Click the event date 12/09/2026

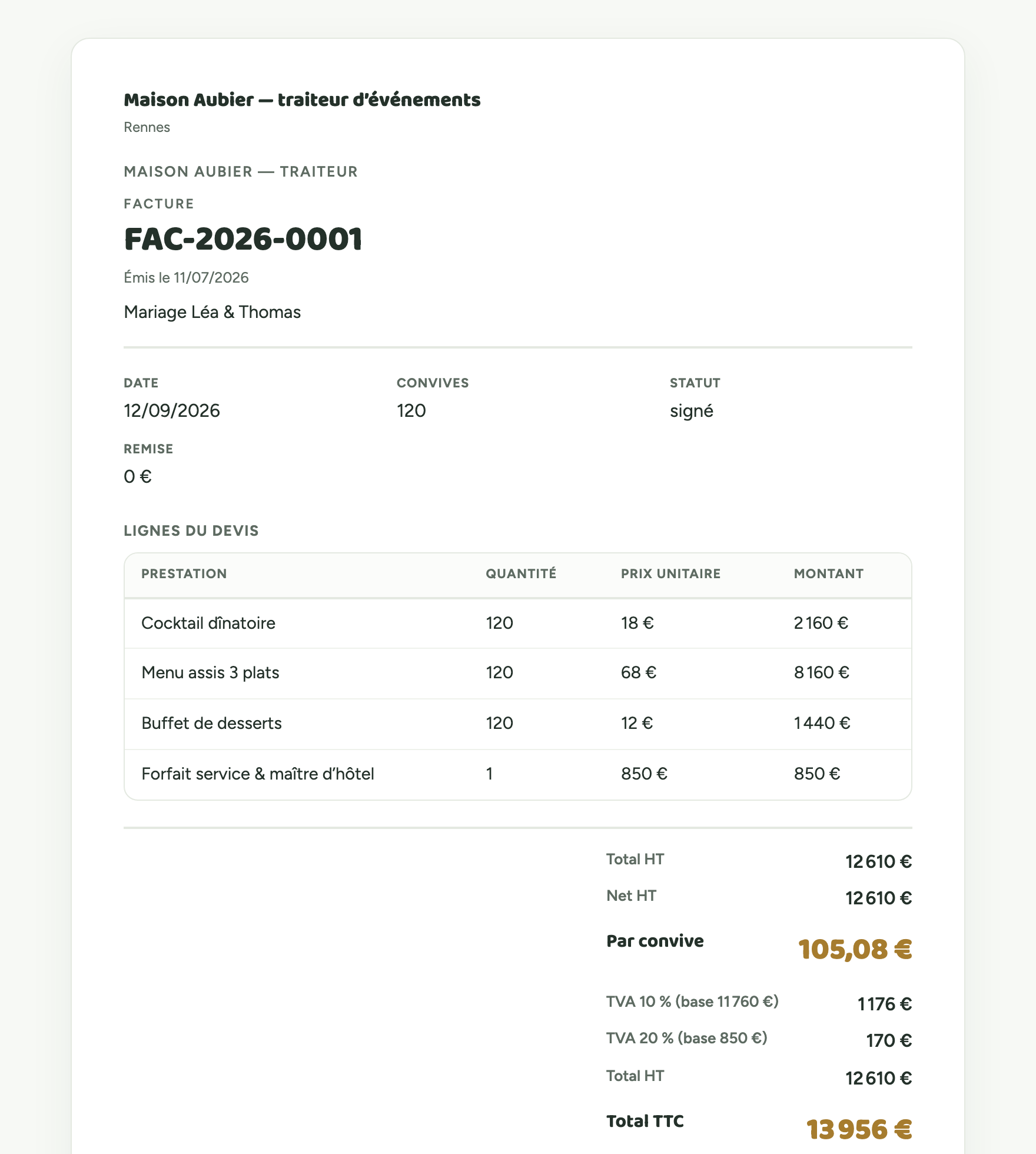[172, 410]
